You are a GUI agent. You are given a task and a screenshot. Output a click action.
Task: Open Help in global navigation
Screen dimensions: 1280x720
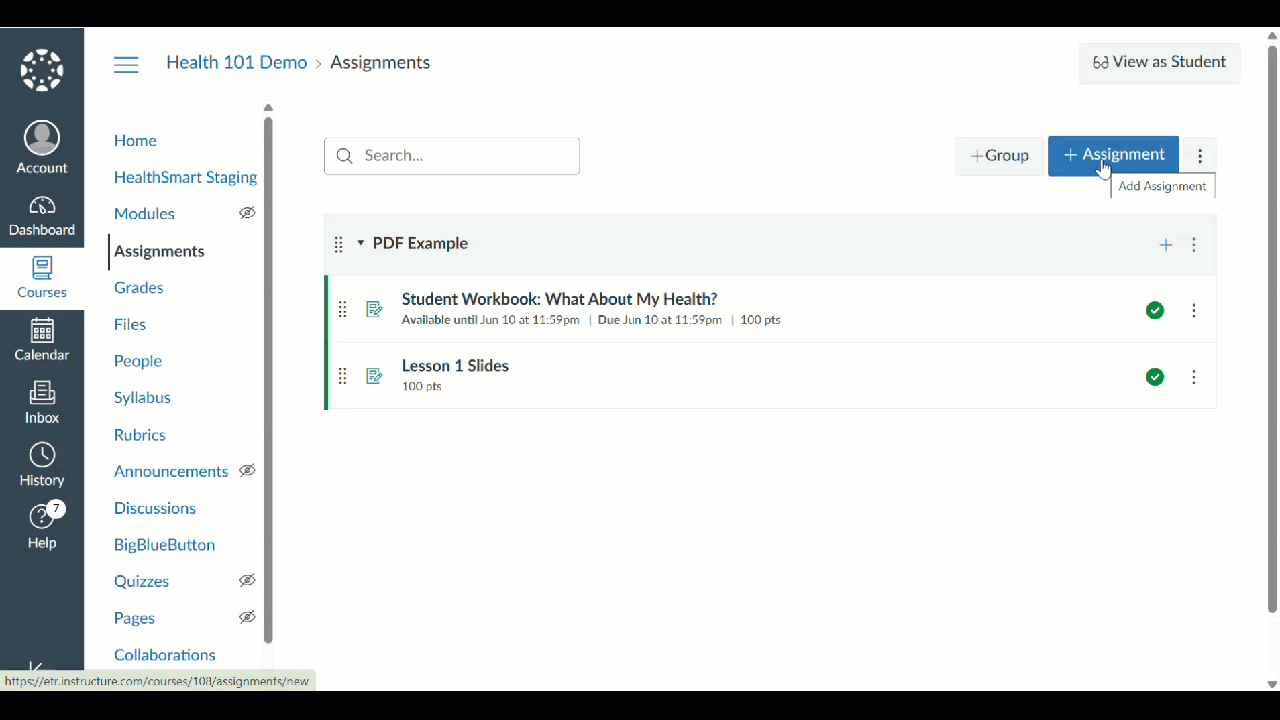click(x=42, y=528)
